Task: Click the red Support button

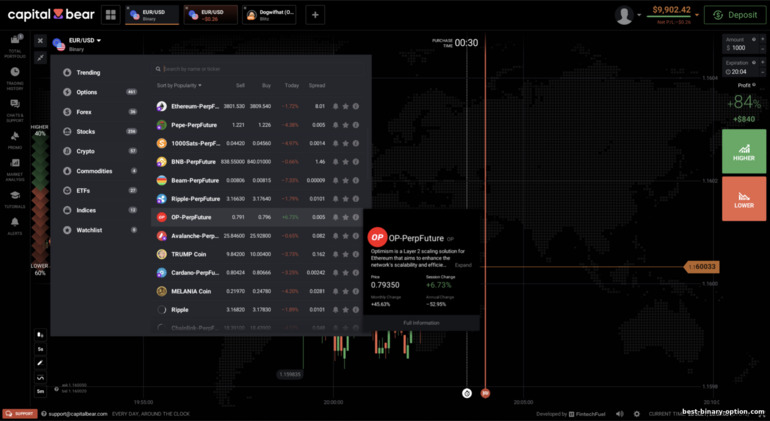Action: tap(20, 414)
